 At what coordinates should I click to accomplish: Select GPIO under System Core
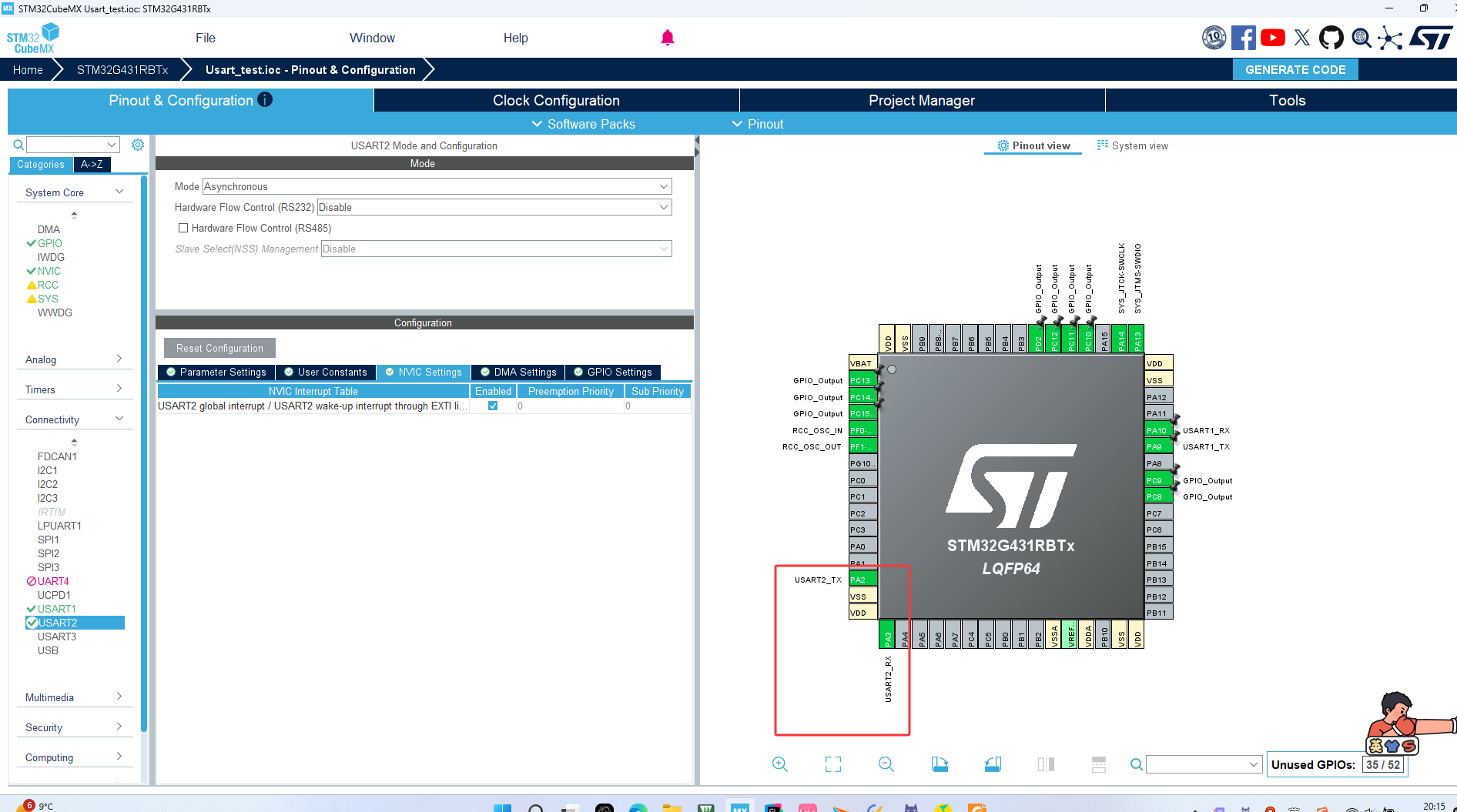coord(50,243)
